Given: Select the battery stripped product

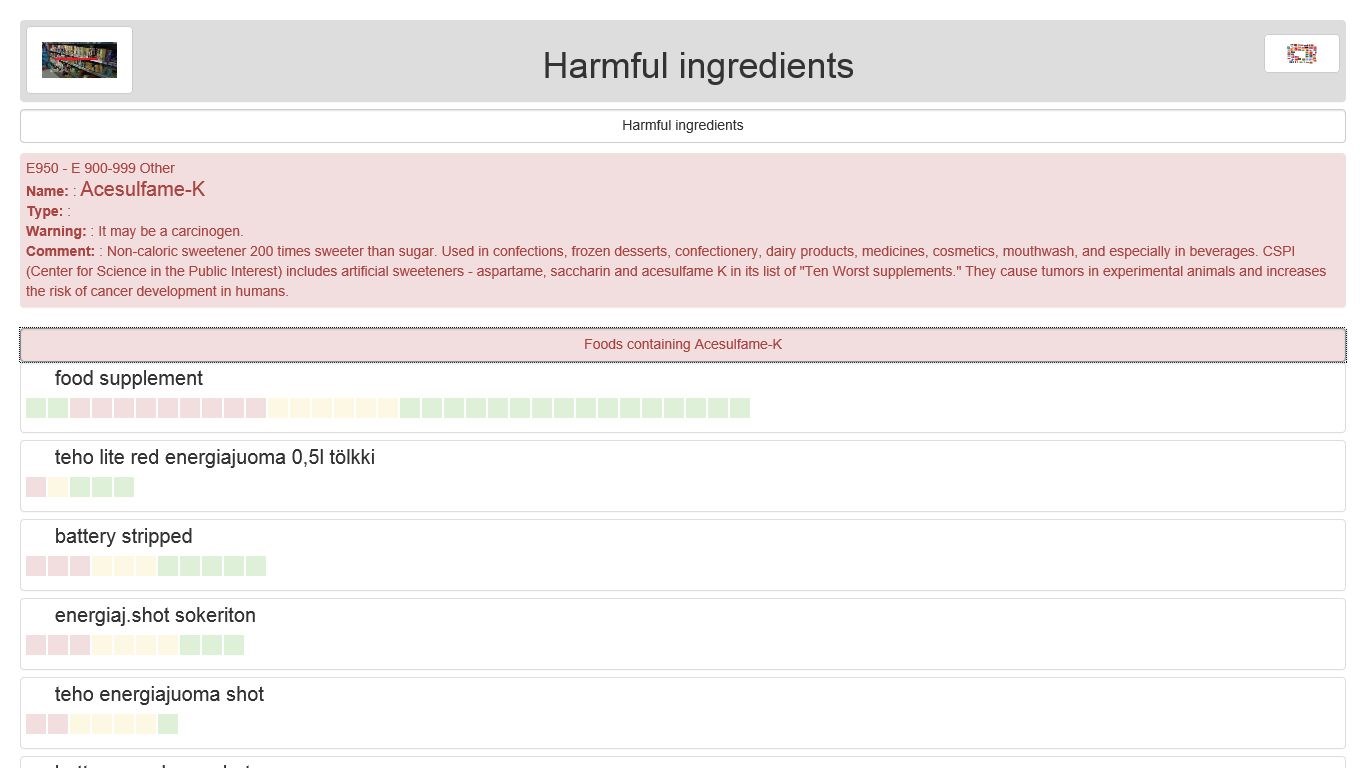Looking at the screenshot, I should pos(124,536).
